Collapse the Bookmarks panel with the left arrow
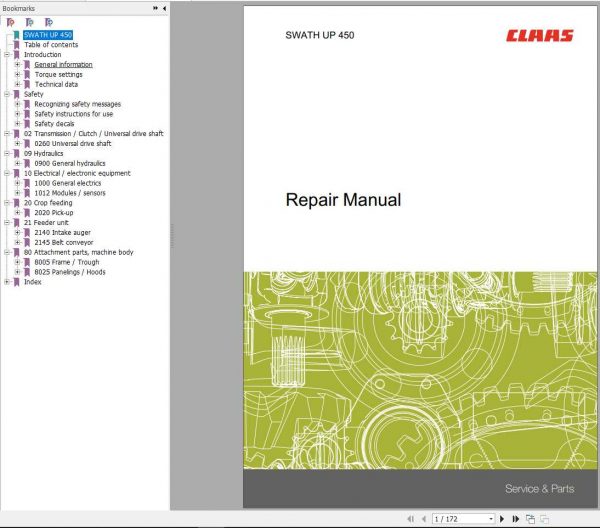The height and width of the screenshot is (528, 600). [165, 8]
